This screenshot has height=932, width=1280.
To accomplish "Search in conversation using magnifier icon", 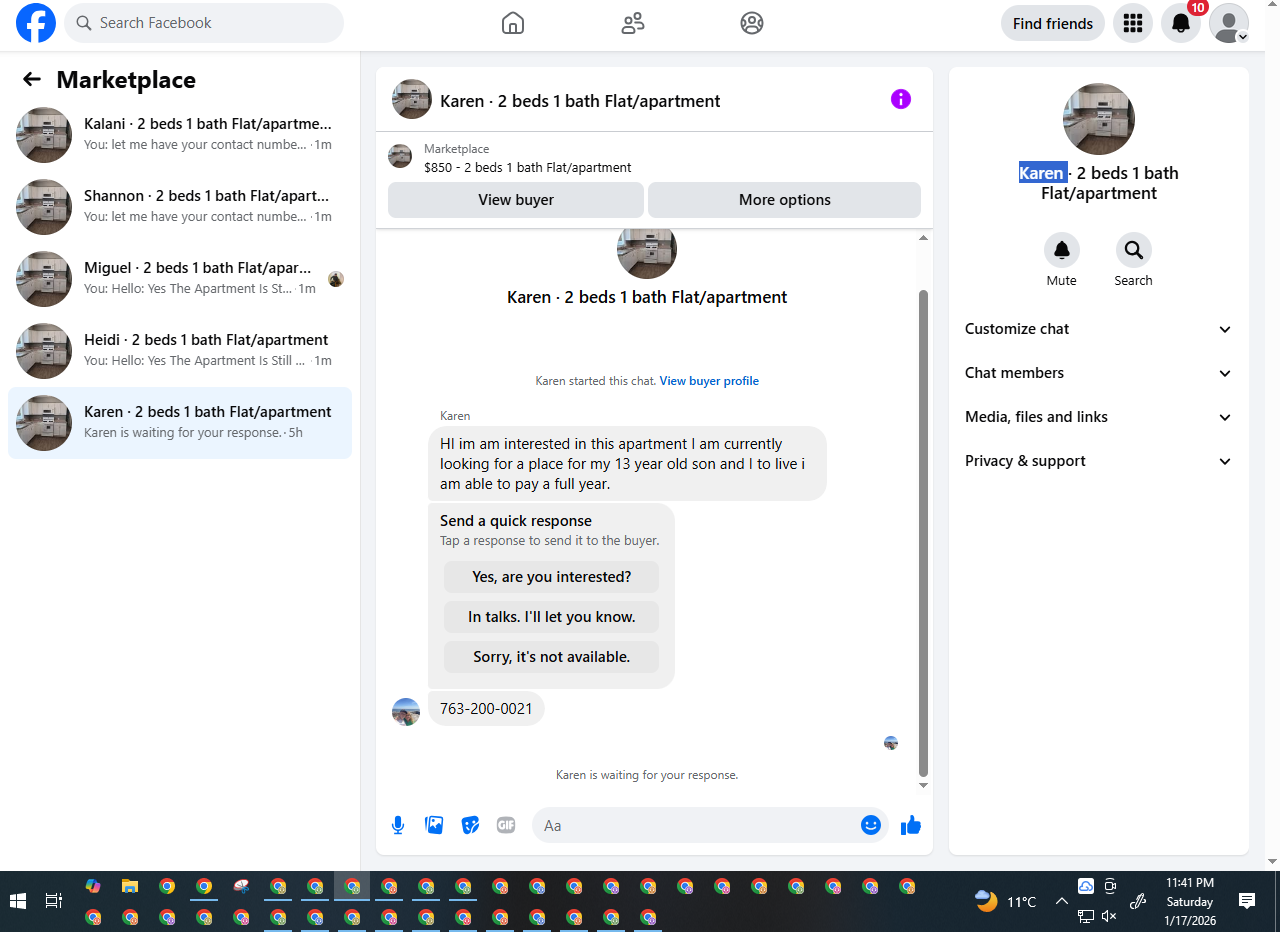I will (1134, 250).
